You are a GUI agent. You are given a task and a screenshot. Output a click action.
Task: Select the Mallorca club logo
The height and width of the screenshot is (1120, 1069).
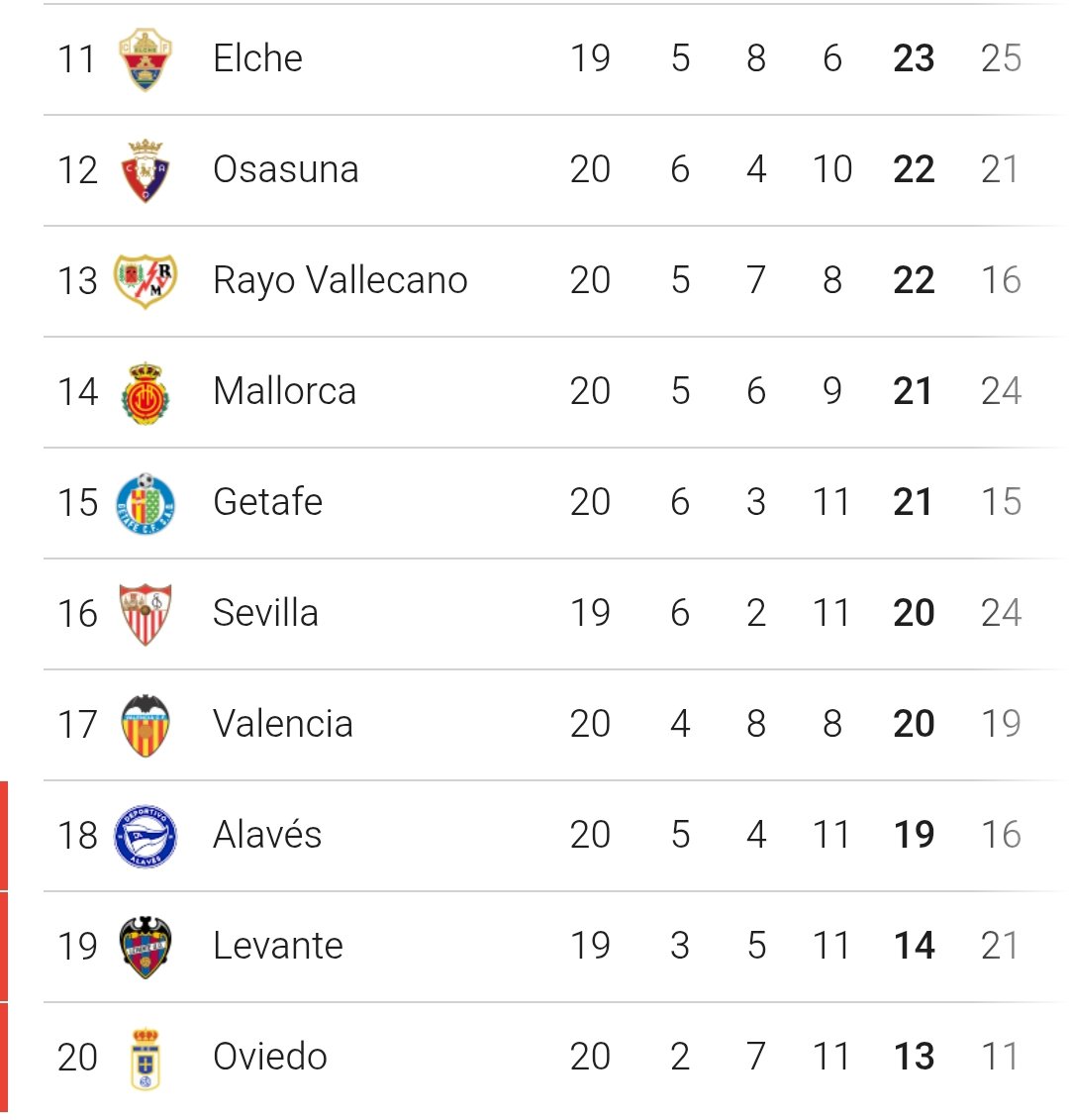coord(146,392)
